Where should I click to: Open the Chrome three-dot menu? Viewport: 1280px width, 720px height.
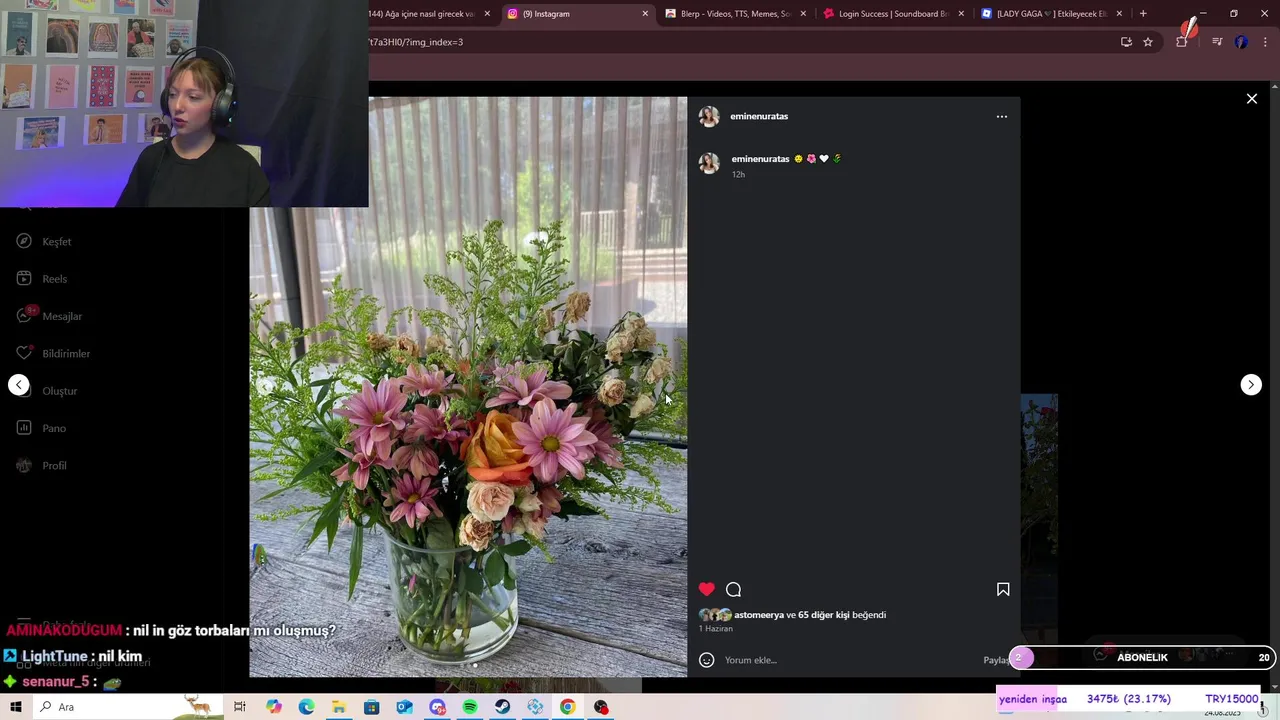[x=1266, y=42]
